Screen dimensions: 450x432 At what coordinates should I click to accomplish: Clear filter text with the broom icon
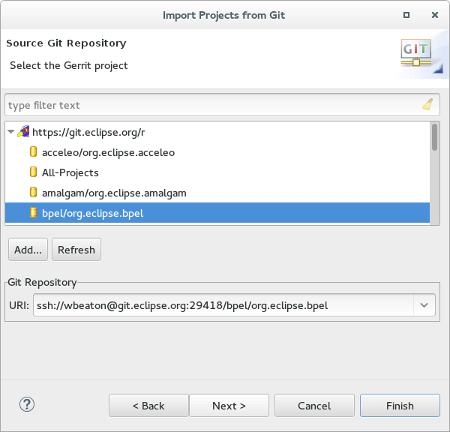428,104
